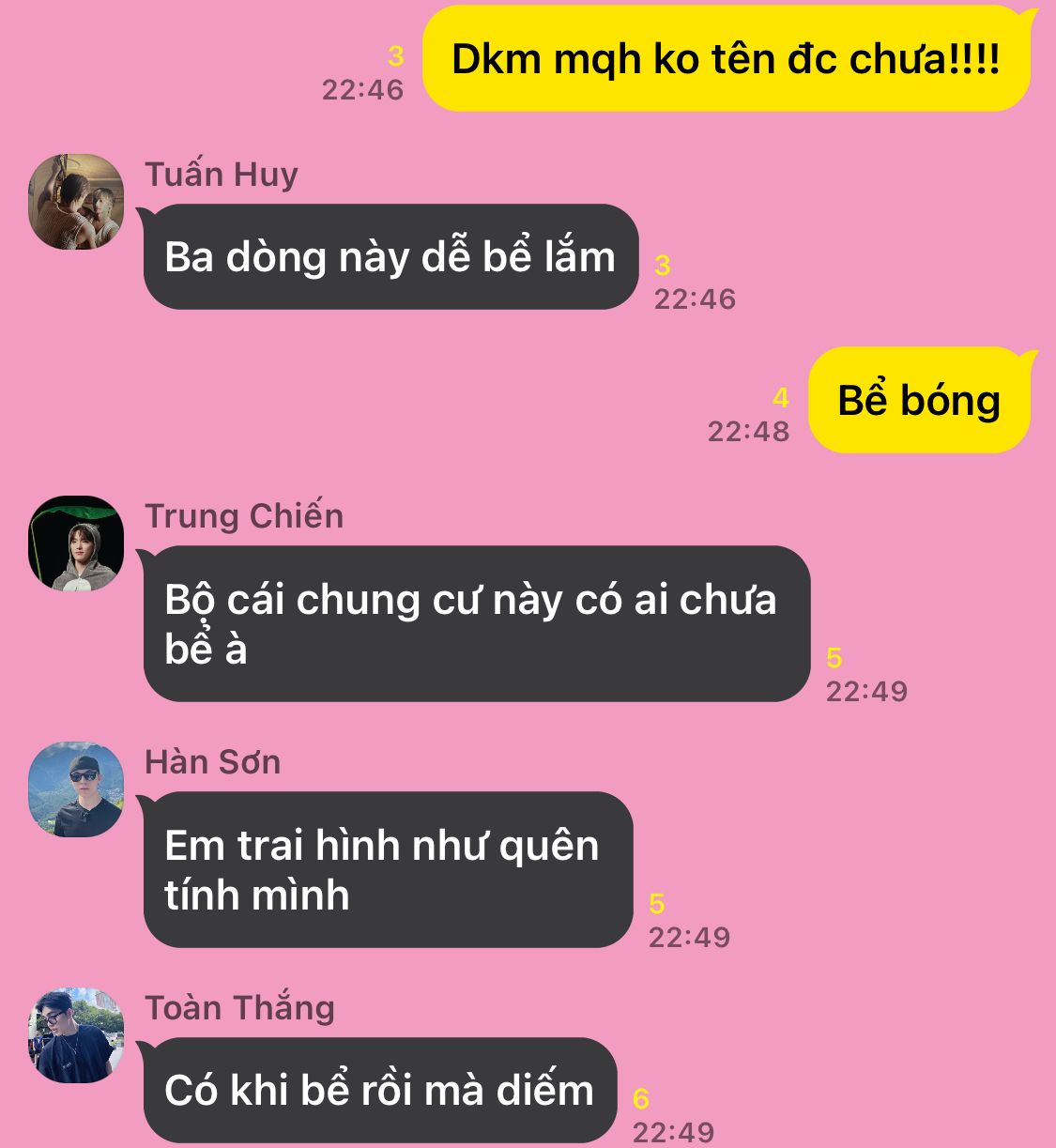Tap the "Bộ cái chung cư này" message

(x=475, y=623)
